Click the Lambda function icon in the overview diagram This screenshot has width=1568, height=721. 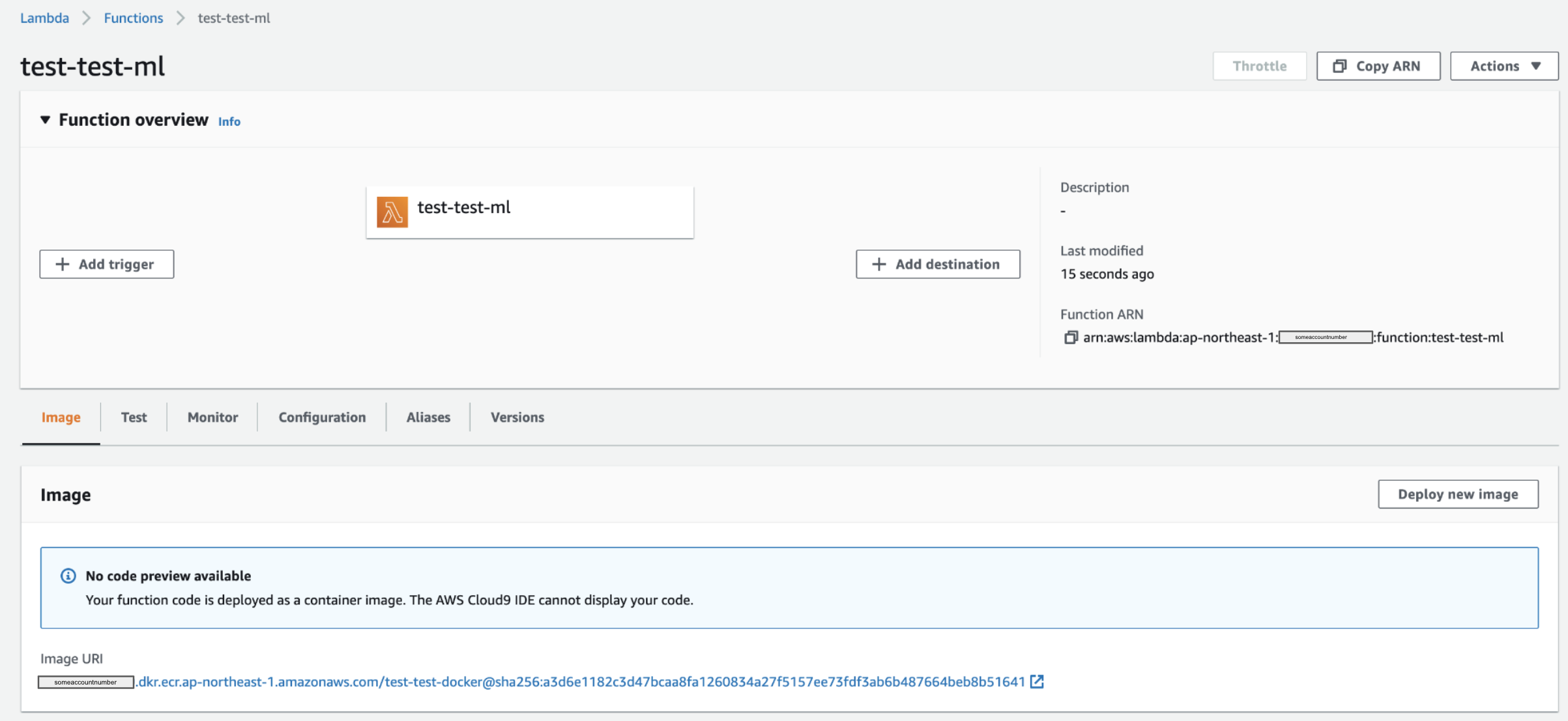(391, 212)
